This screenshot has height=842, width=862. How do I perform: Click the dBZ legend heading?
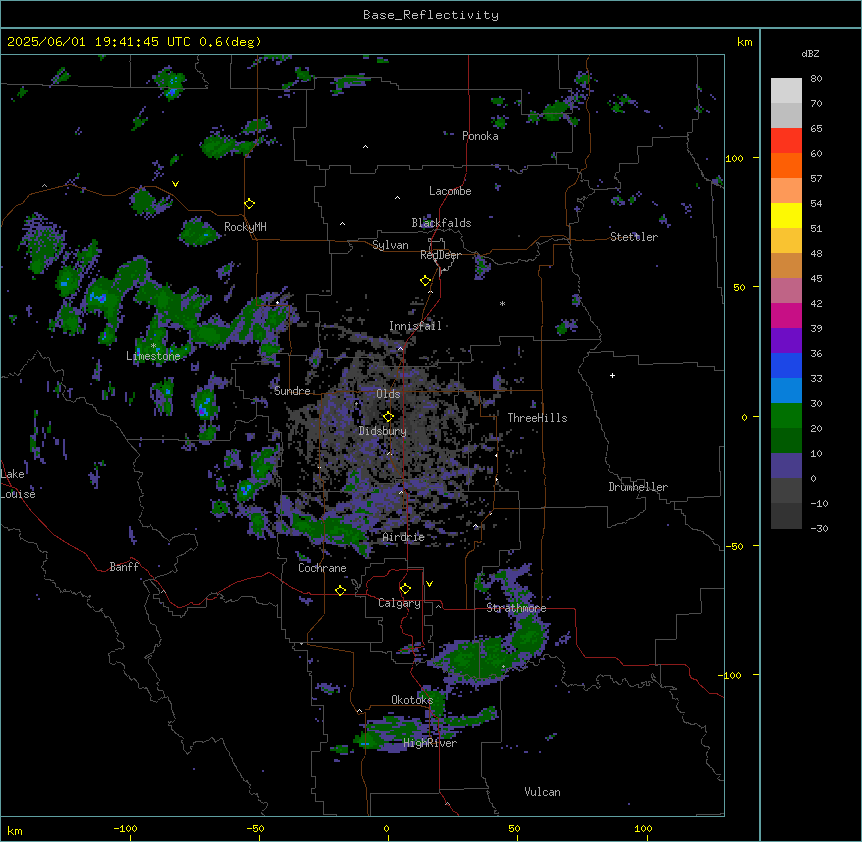click(x=810, y=53)
